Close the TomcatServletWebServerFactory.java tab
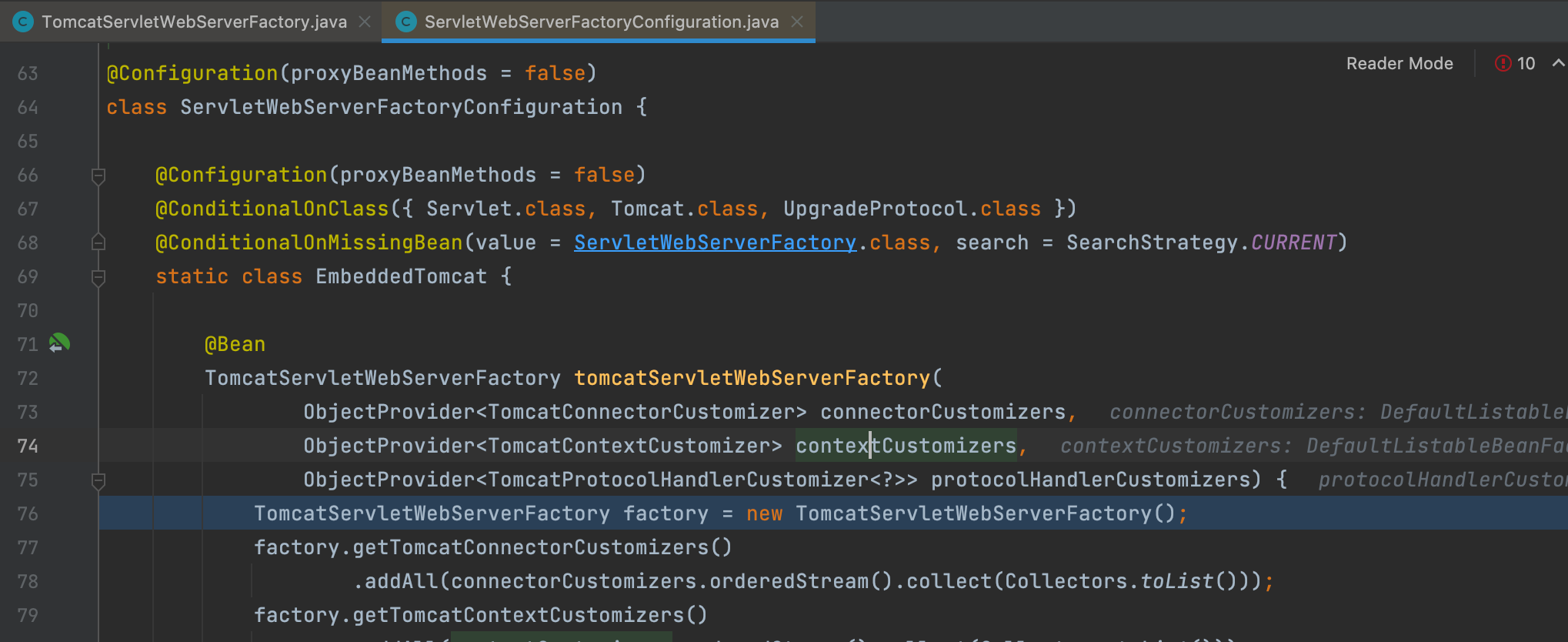 (x=365, y=22)
